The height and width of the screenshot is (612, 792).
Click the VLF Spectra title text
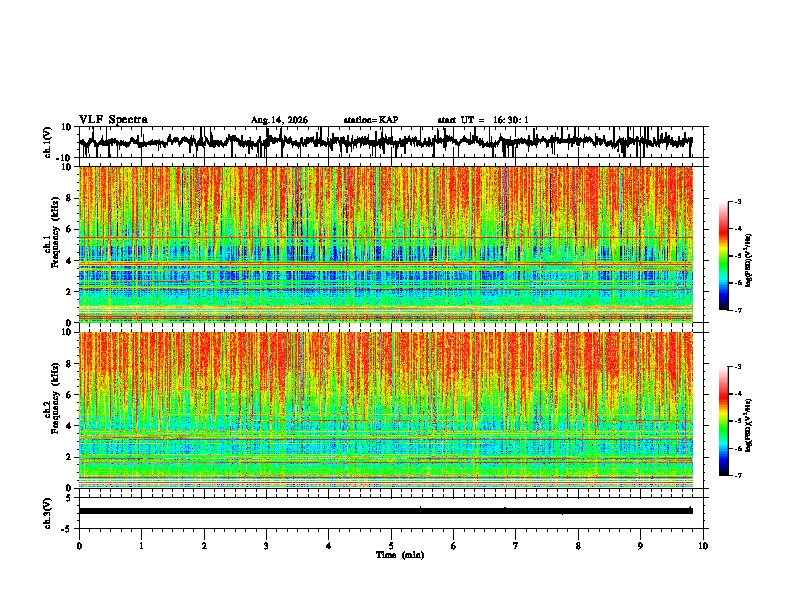click(x=113, y=120)
